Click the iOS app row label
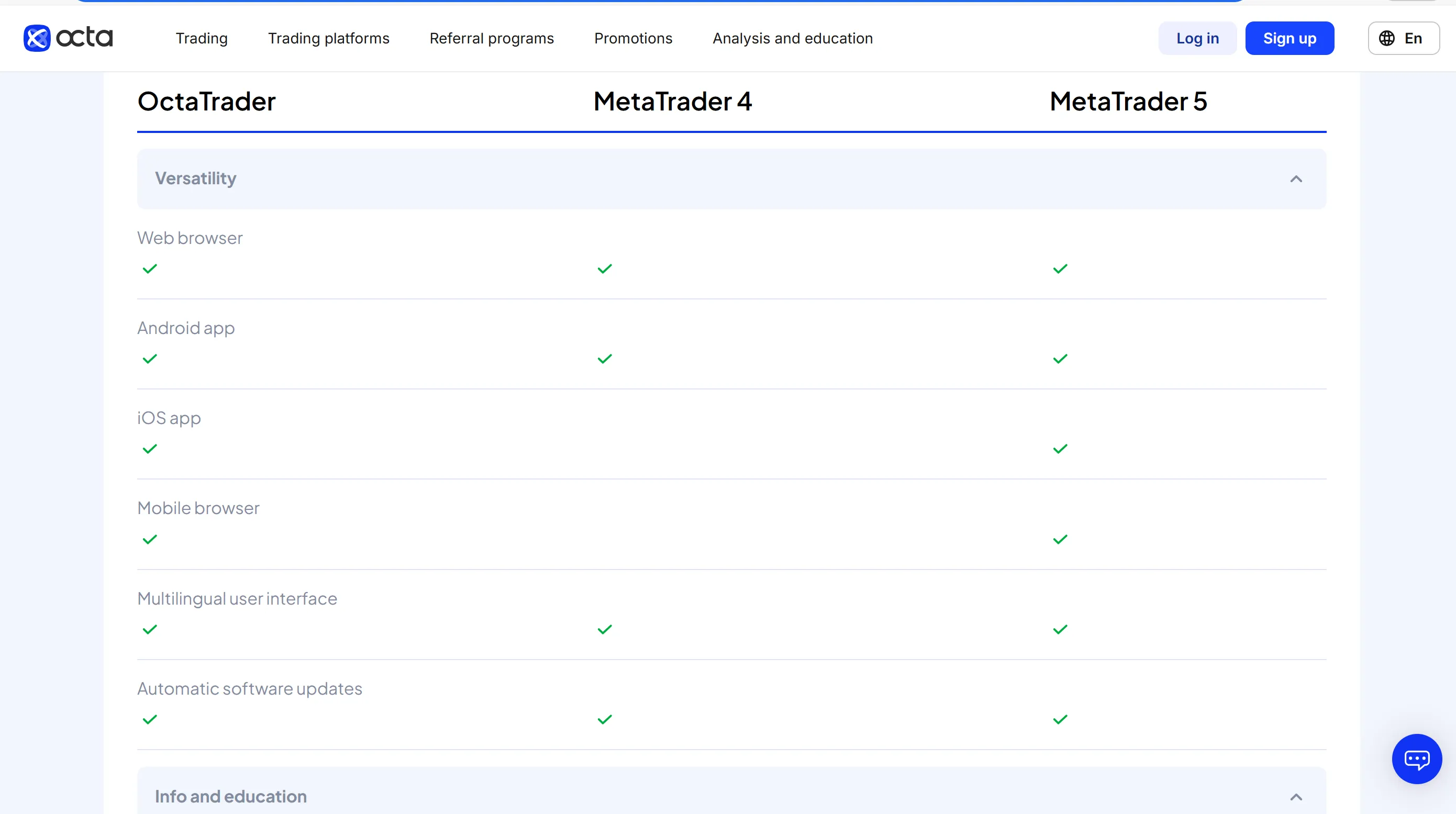The width and height of the screenshot is (1456, 814). (x=169, y=418)
